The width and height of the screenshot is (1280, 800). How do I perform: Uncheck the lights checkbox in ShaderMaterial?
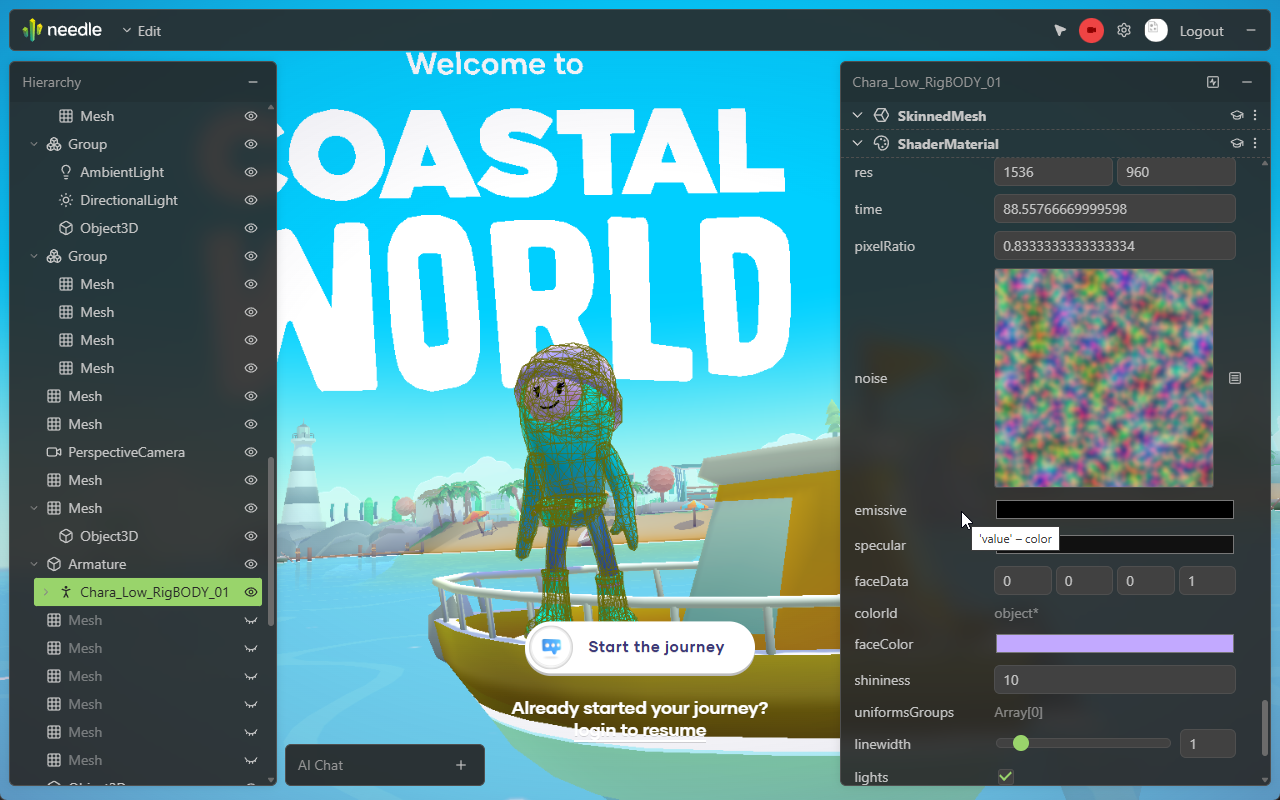tap(1005, 776)
